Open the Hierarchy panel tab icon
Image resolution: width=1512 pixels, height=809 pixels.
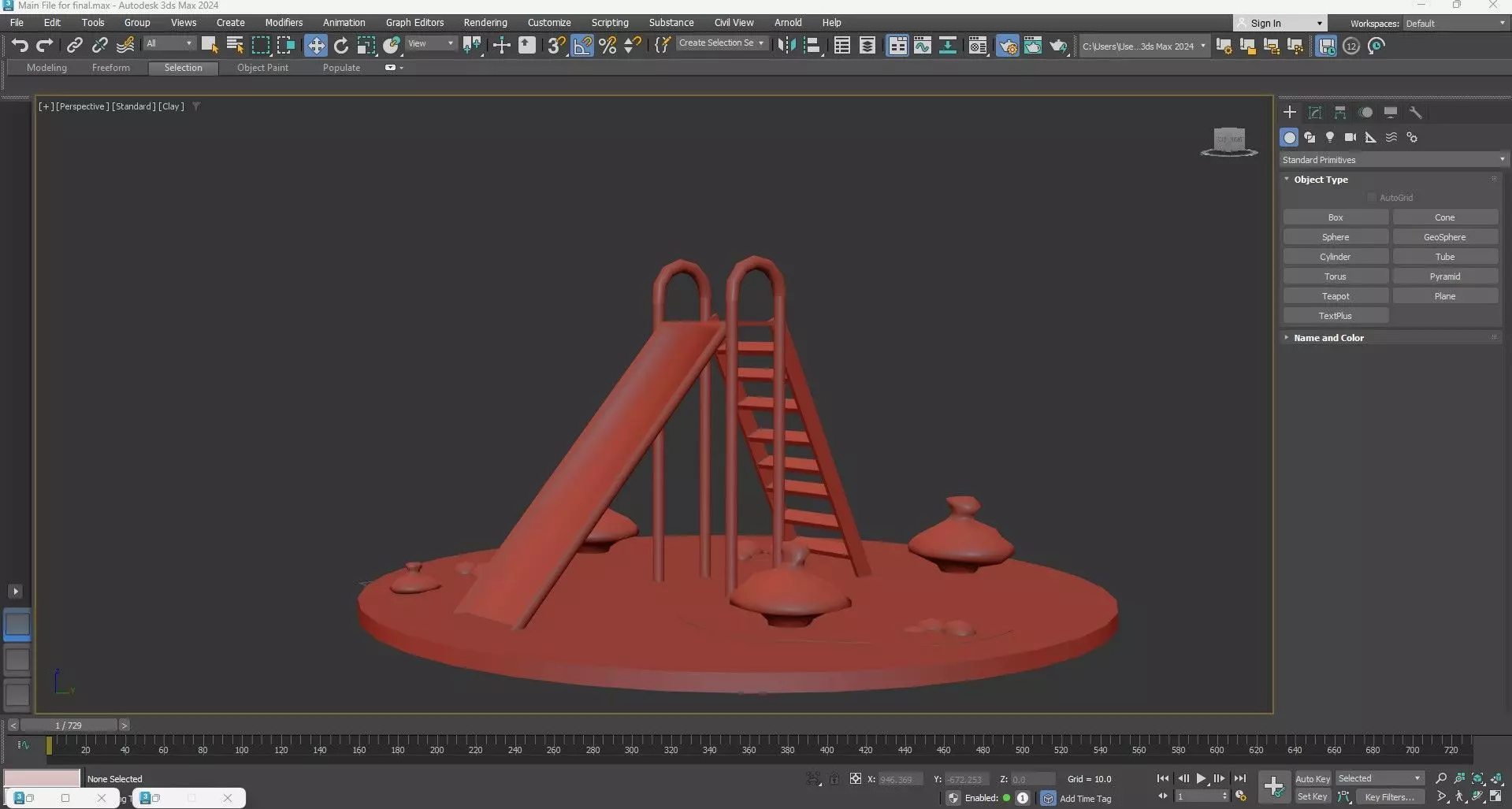coord(1340,113)
